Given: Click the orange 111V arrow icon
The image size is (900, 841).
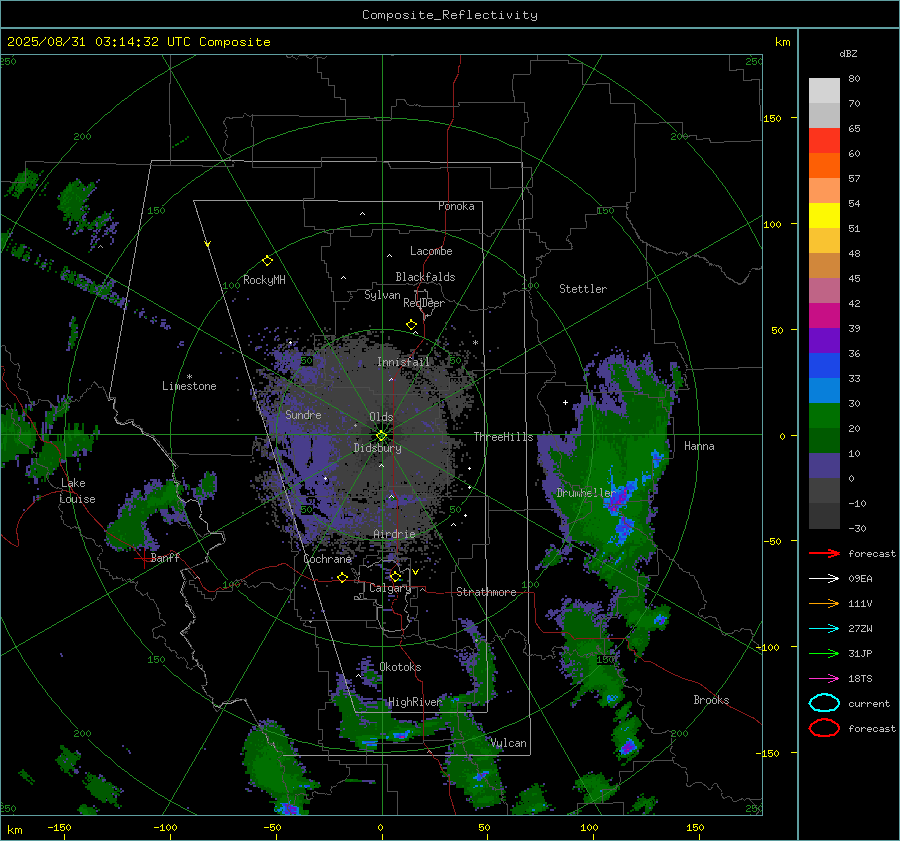Looking at the screenshot, I should coord(824,603).
